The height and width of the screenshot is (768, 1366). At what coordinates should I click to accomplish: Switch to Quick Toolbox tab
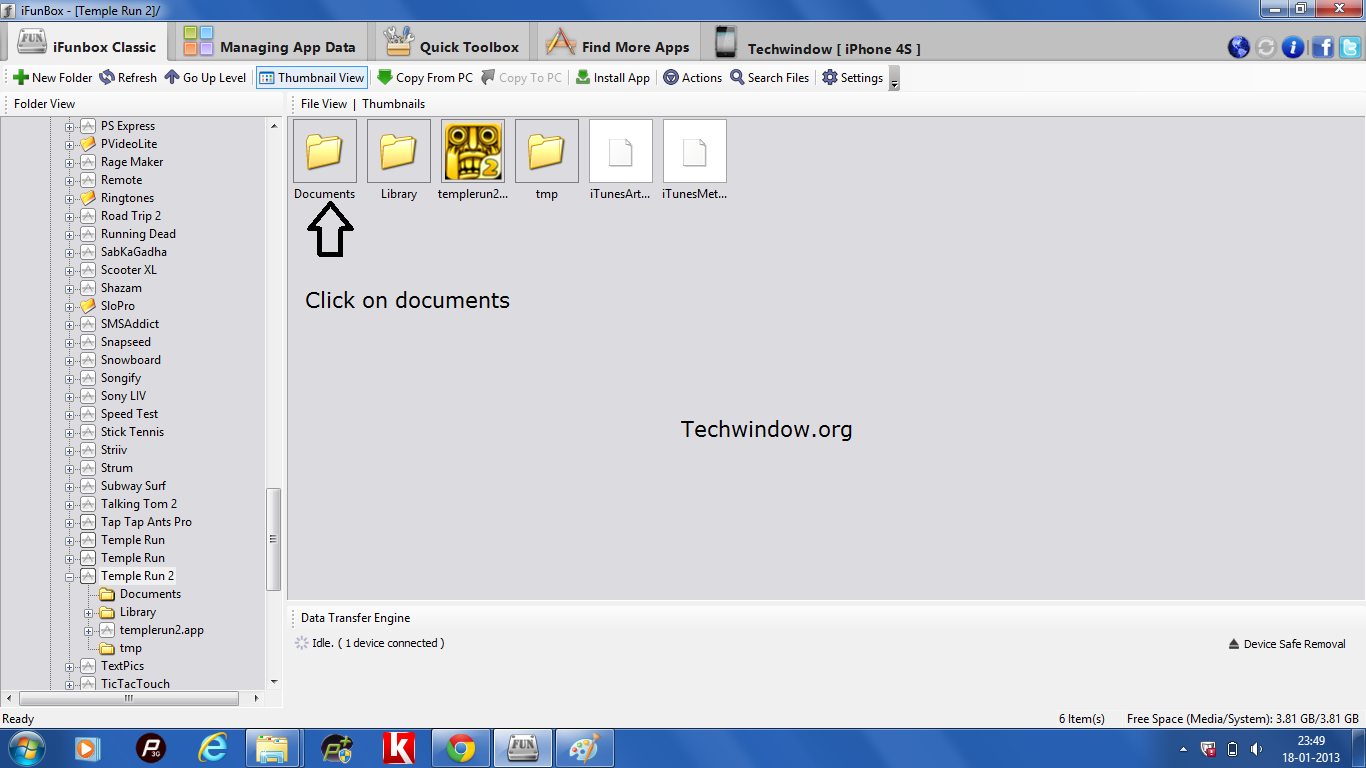click(x=452, y=44)
